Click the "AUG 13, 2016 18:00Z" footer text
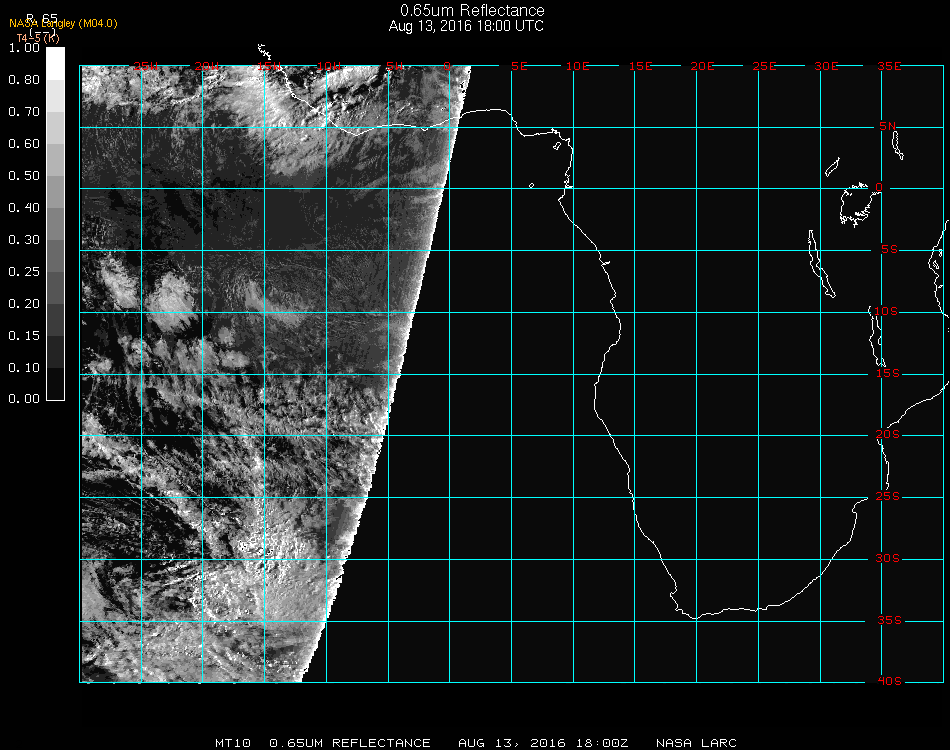The height and width of the screenshot is (750, 950). pyautogui.click(x=543, y=743)
